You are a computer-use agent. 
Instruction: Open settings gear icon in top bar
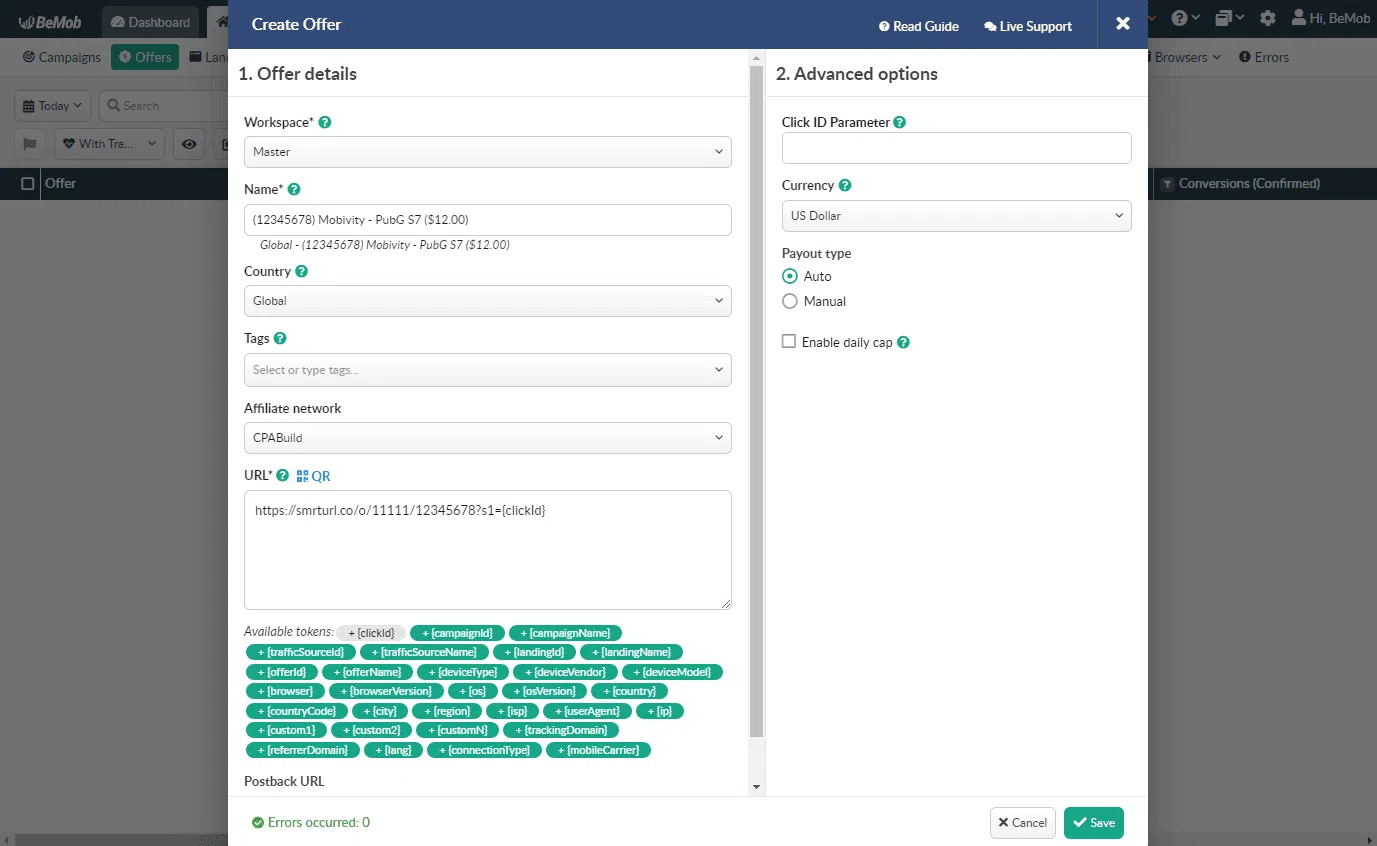tap(1268, 18)
